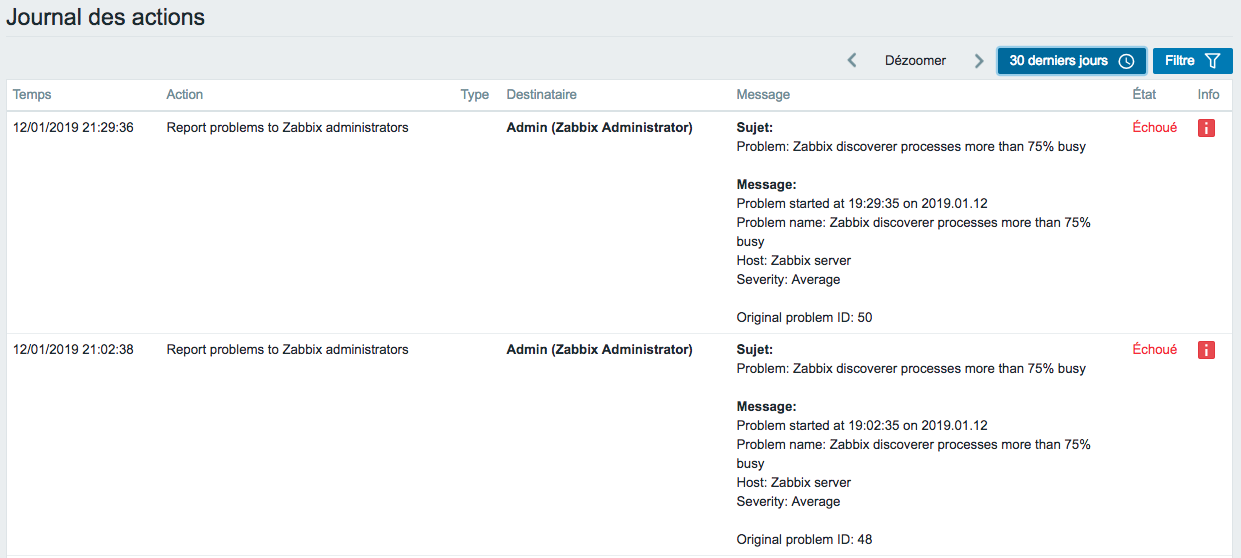Click the Temps column header
The image size is (1241, 558).
[x=32, y=95]
